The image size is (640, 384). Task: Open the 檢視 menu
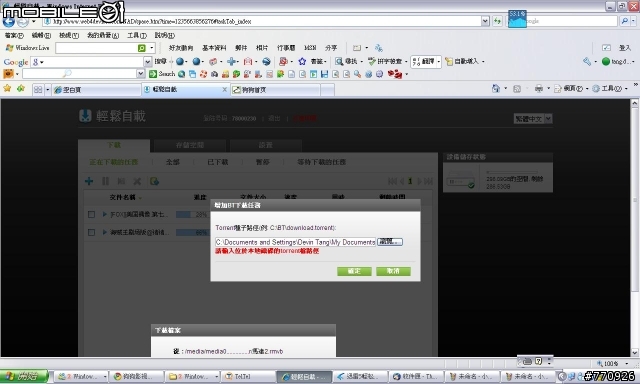click(69, 36)
